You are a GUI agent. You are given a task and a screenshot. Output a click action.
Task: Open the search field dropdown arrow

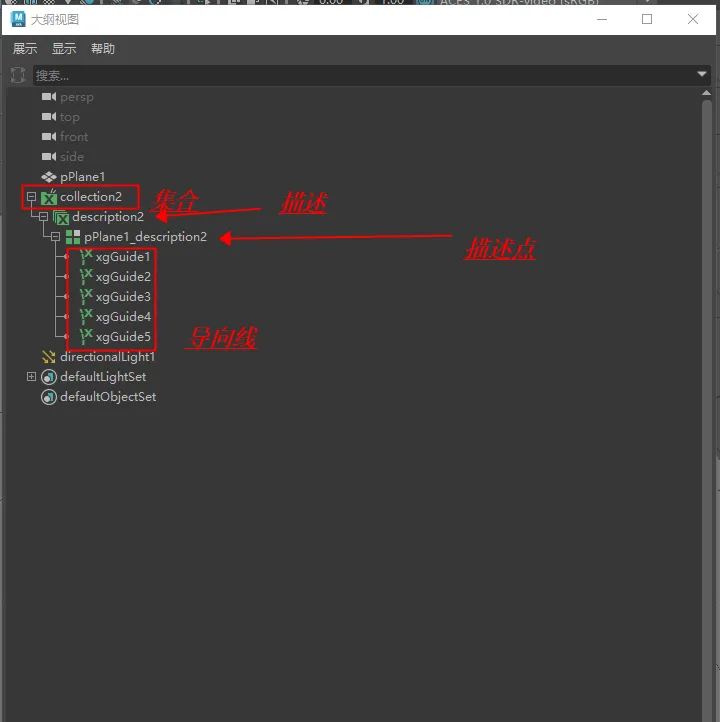702,75
